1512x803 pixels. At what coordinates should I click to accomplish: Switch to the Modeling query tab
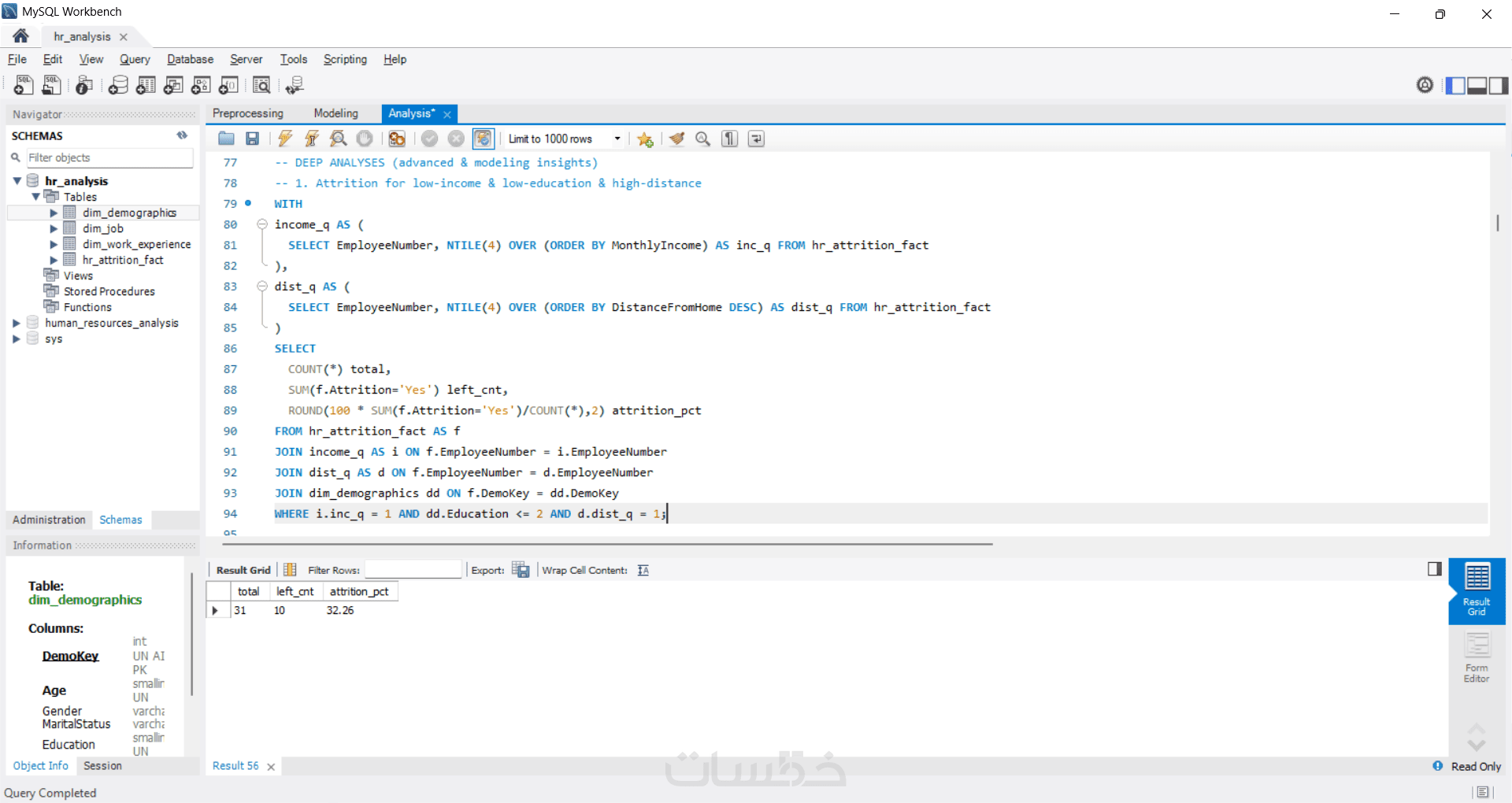(335, 113)
